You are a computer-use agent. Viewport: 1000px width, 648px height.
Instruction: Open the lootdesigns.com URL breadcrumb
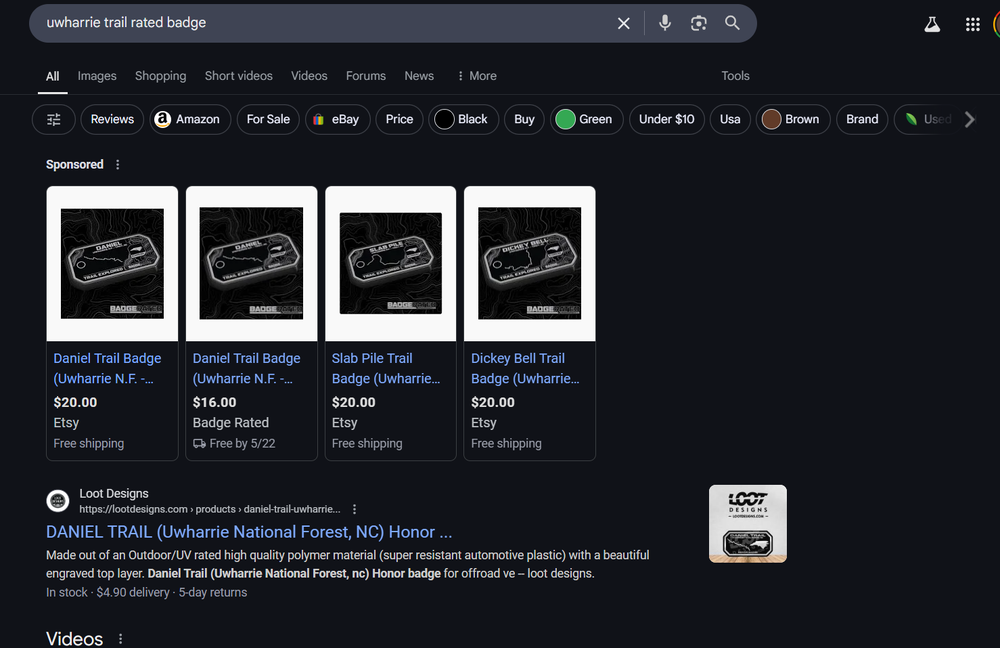(x=210, y=509)
